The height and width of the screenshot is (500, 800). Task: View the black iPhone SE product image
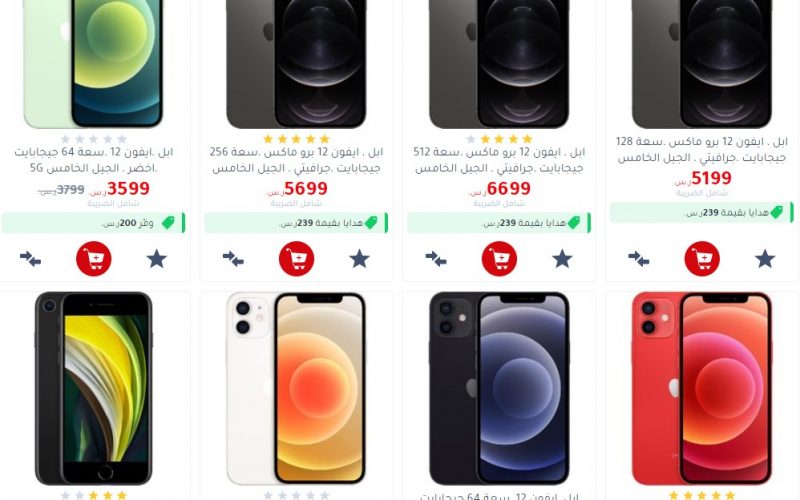[x=93, y=388]
